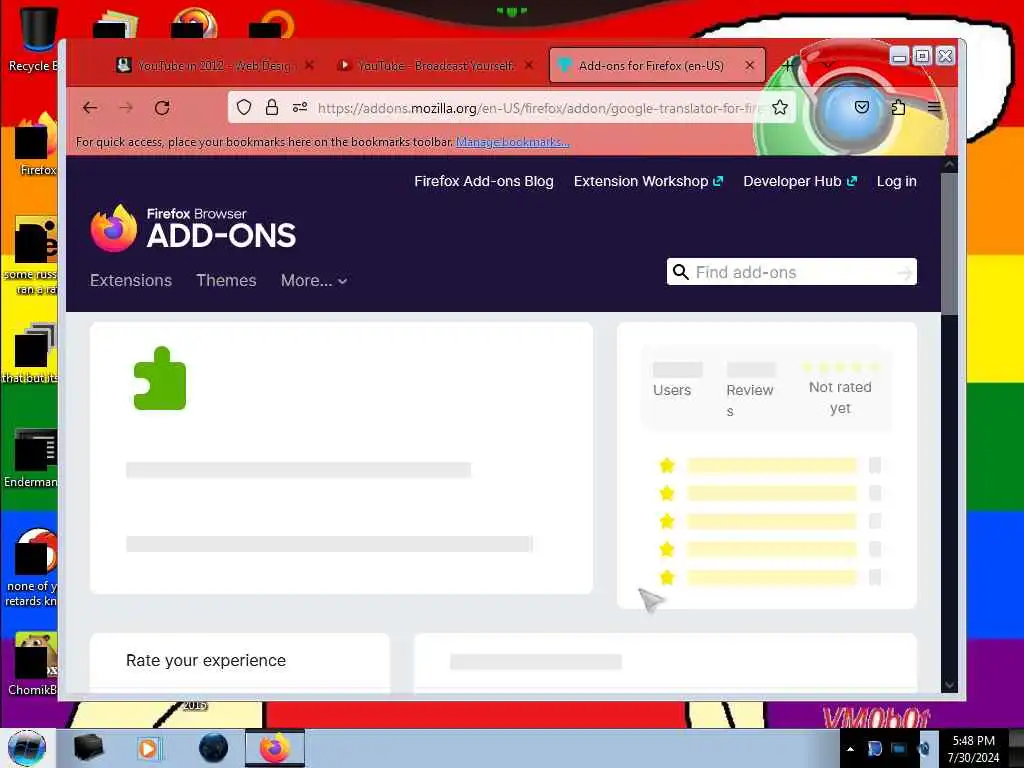Image resolution: width=1024 pixels, height=768 pixels.
Task: Click the Manage bookmarks link
Action: 513,142
